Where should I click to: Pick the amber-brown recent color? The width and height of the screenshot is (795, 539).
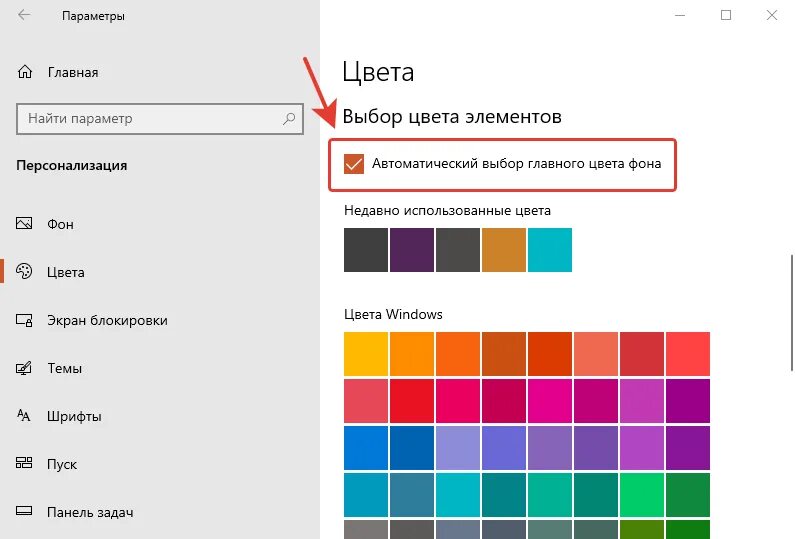(503, 250)
